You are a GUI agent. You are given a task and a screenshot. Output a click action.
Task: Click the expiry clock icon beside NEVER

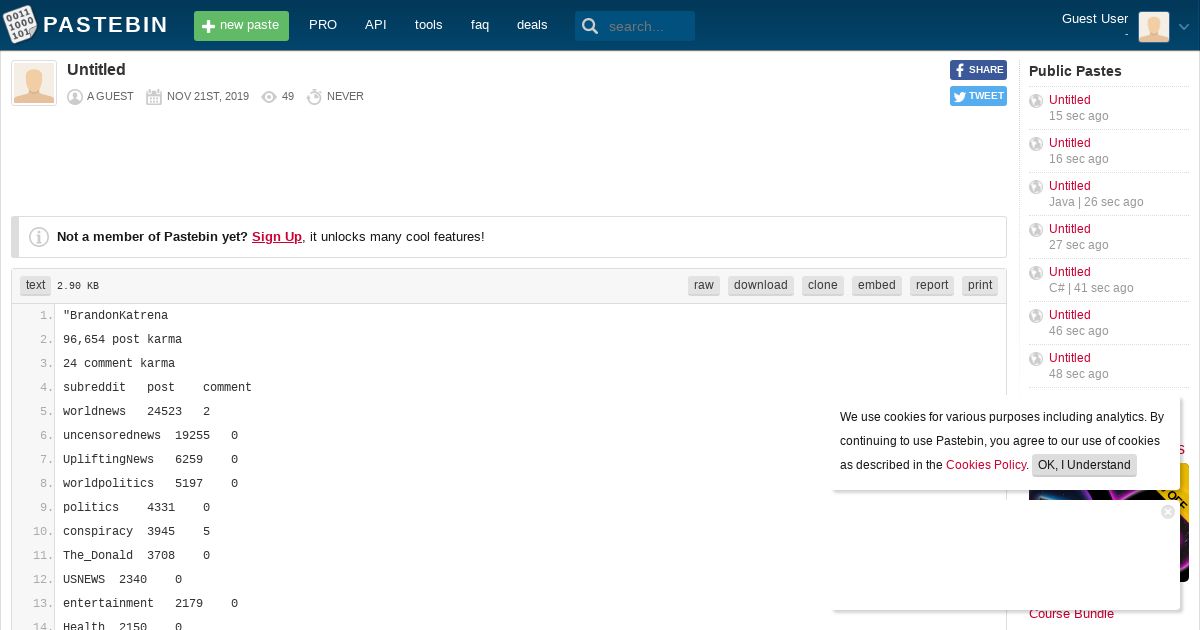tap(314, 97)
